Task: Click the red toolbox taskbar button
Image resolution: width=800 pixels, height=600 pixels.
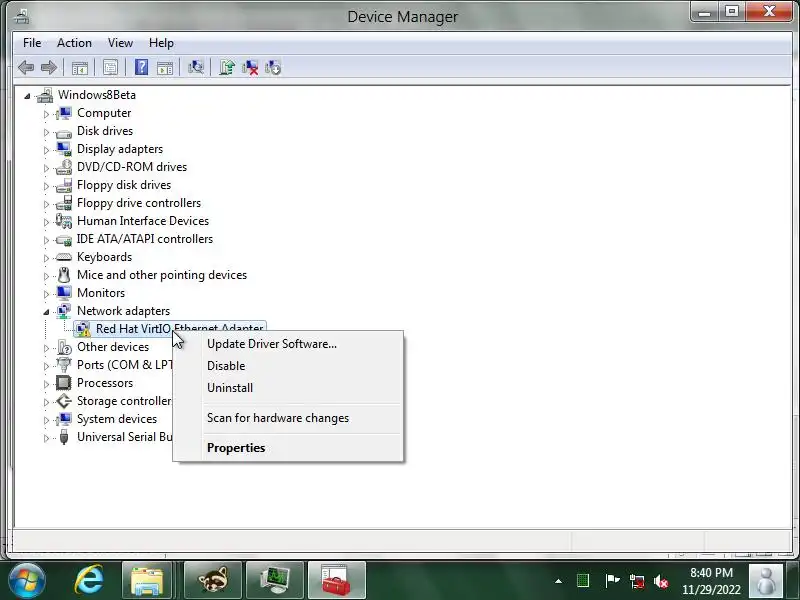Action: click(x=337, y=580)
